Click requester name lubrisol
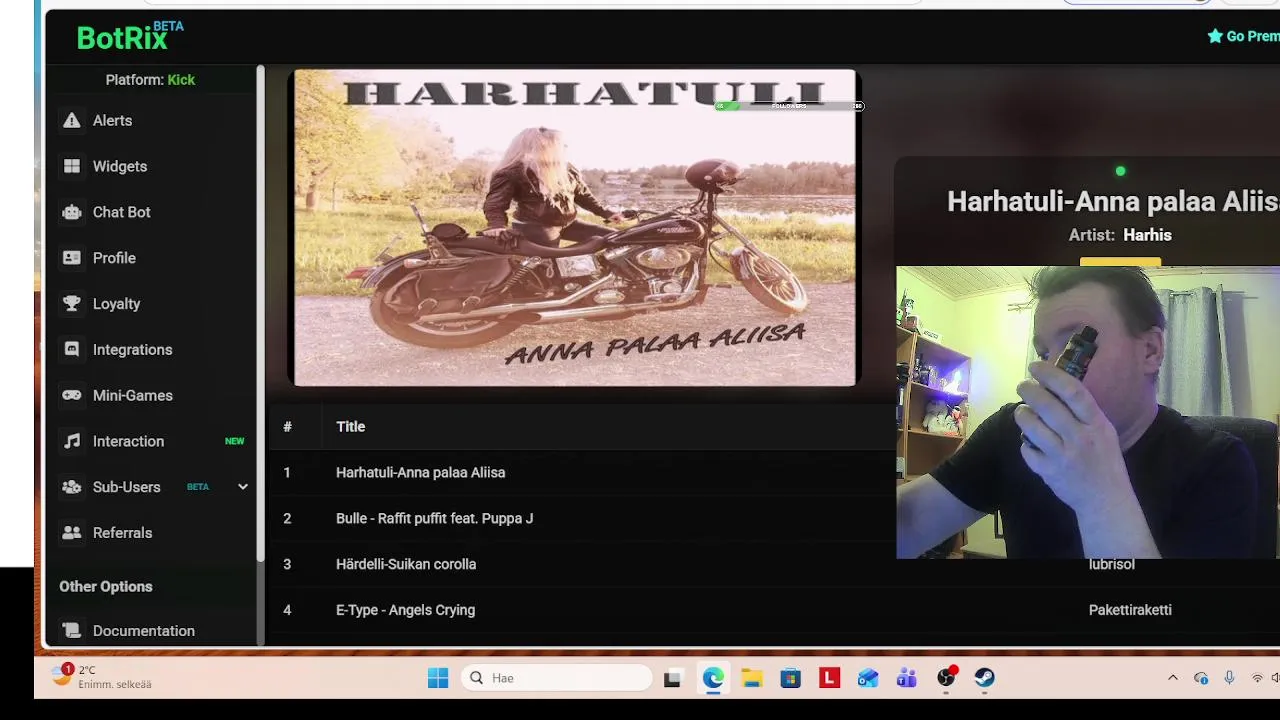 [x=1111, y=565]
